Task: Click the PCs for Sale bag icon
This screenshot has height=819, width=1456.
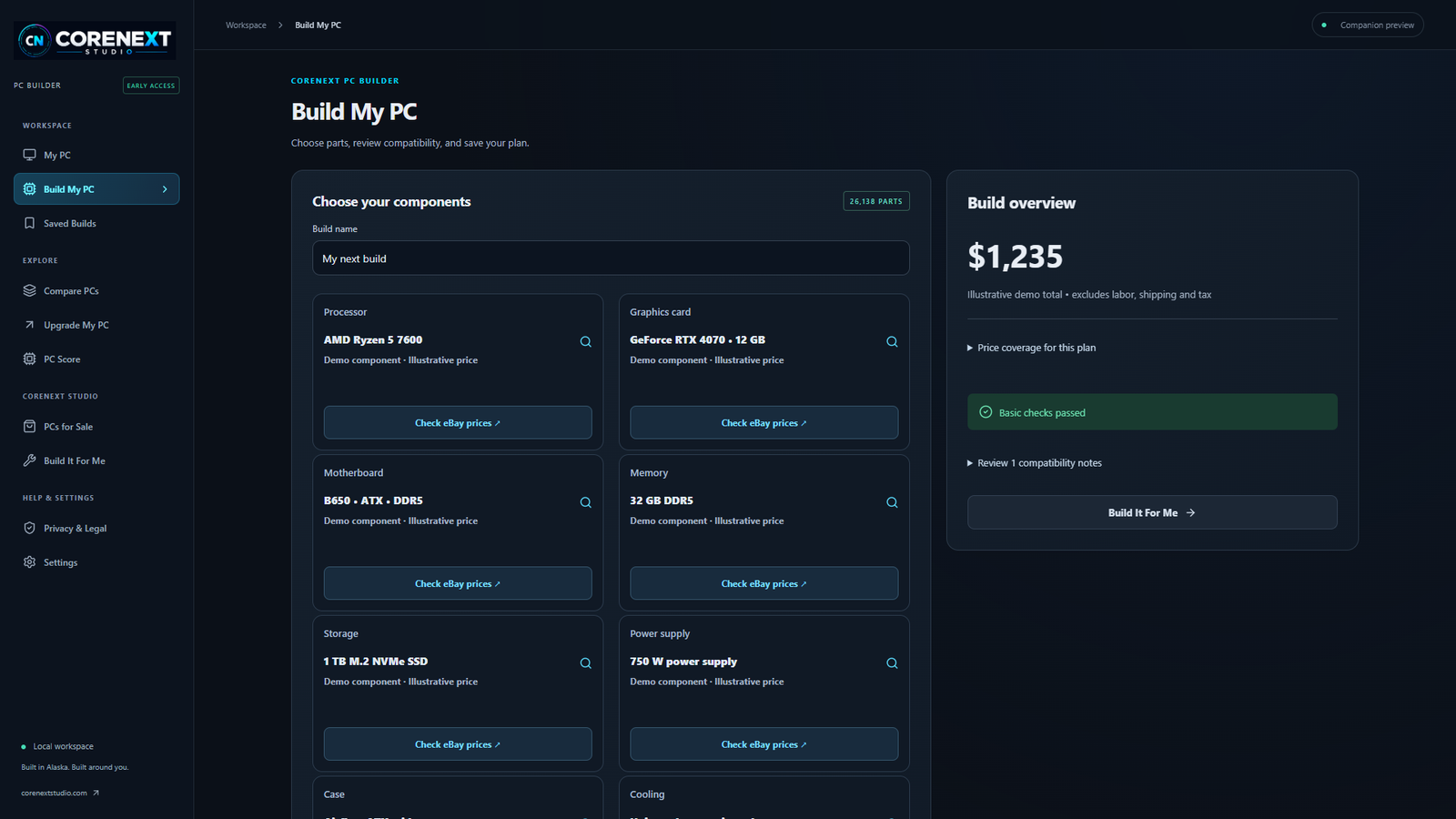Action: [29, 427]
